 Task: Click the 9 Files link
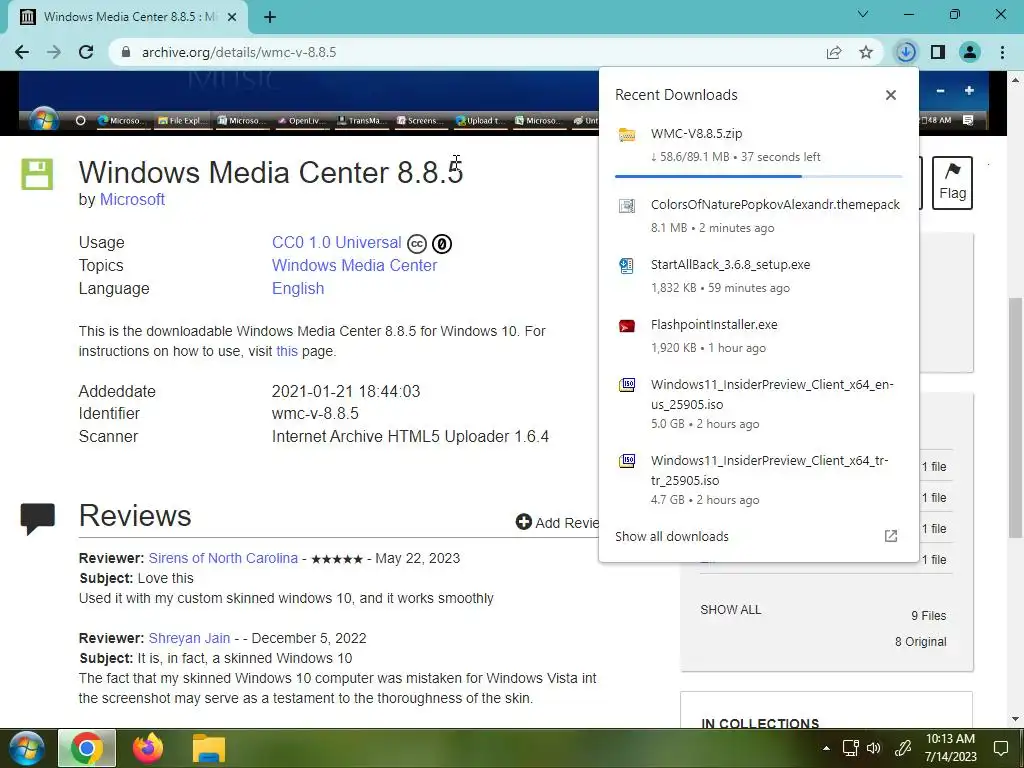[x=929, y=616]
